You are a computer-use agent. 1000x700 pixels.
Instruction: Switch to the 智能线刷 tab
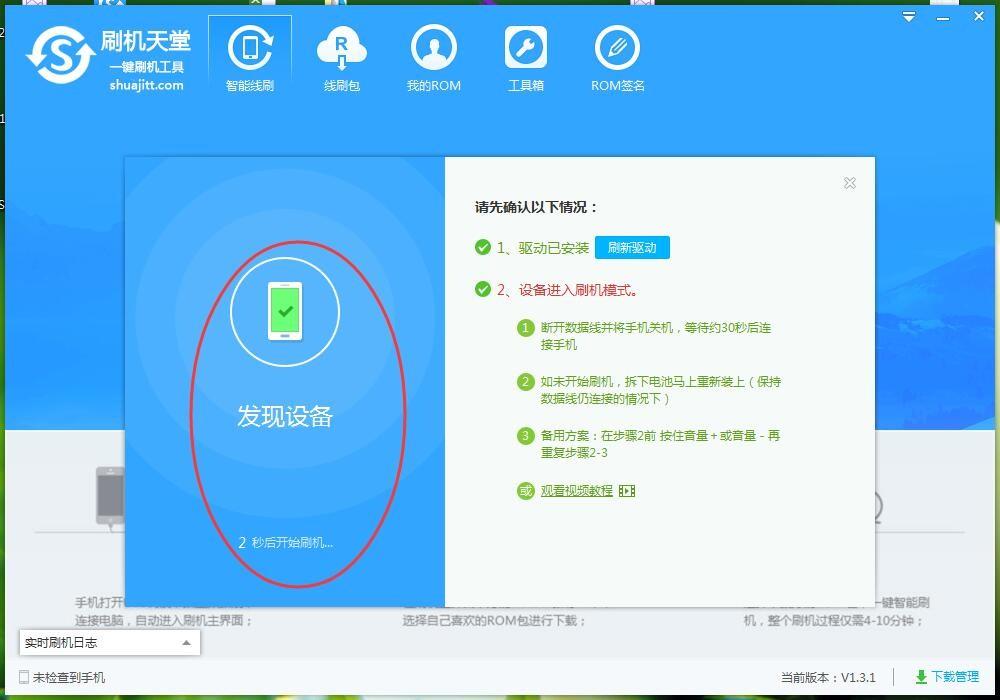[249, 57]
